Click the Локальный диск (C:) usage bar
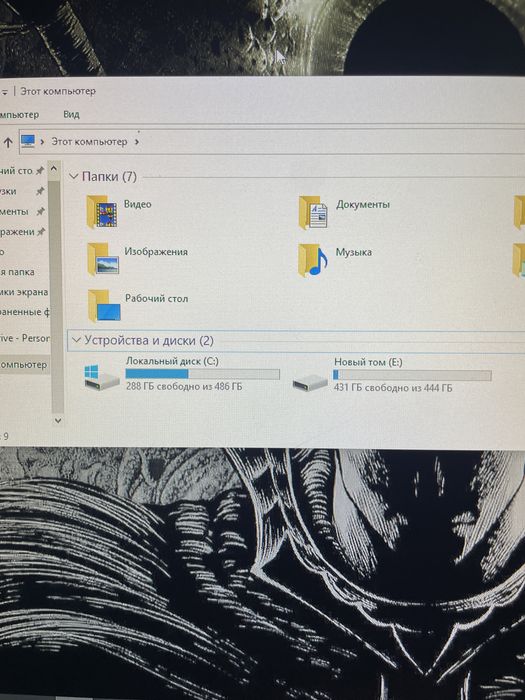This screenshot has height=700, width=525. (202, 374)
